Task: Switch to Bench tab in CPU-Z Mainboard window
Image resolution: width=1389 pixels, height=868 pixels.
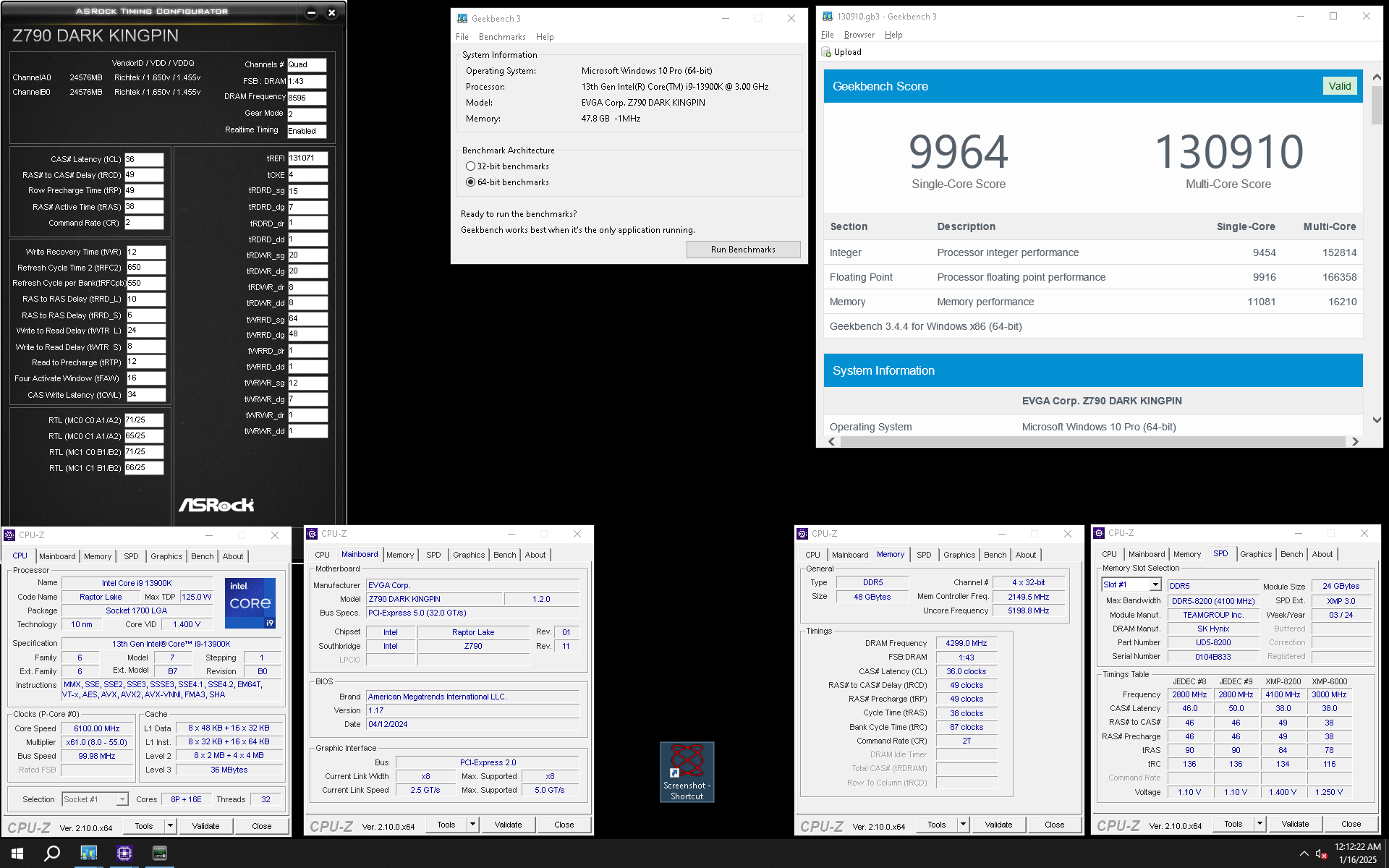Action: 505,555
